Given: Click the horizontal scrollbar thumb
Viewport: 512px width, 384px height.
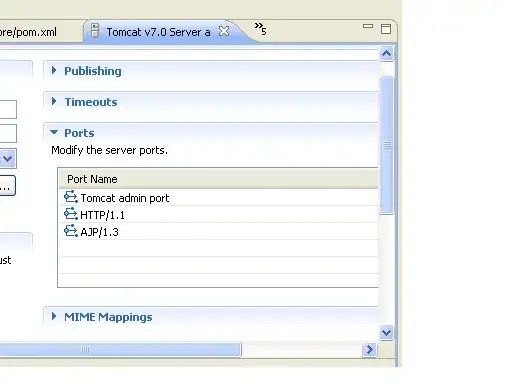Looking at the screenshot, I should click(x=120, y=350).
